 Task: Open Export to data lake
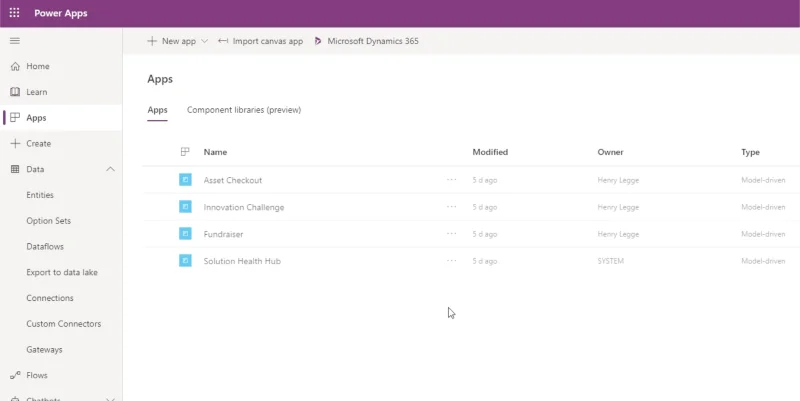coord(62,272)
